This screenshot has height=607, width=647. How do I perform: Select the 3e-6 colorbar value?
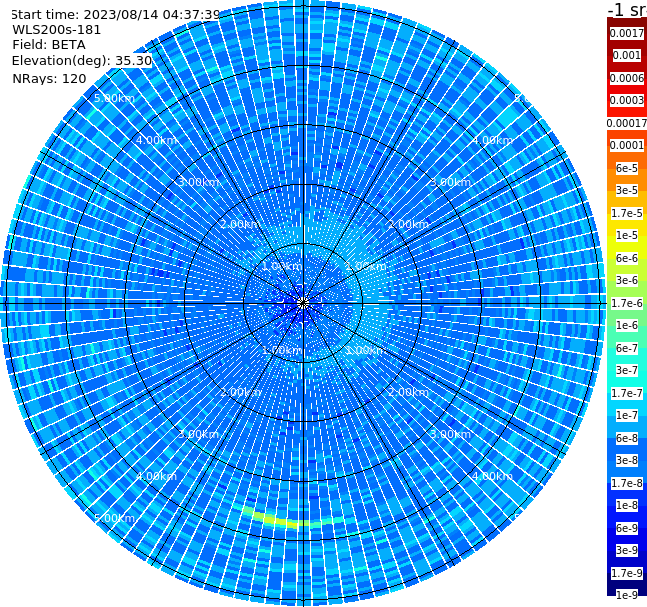(x=627, y=280)
